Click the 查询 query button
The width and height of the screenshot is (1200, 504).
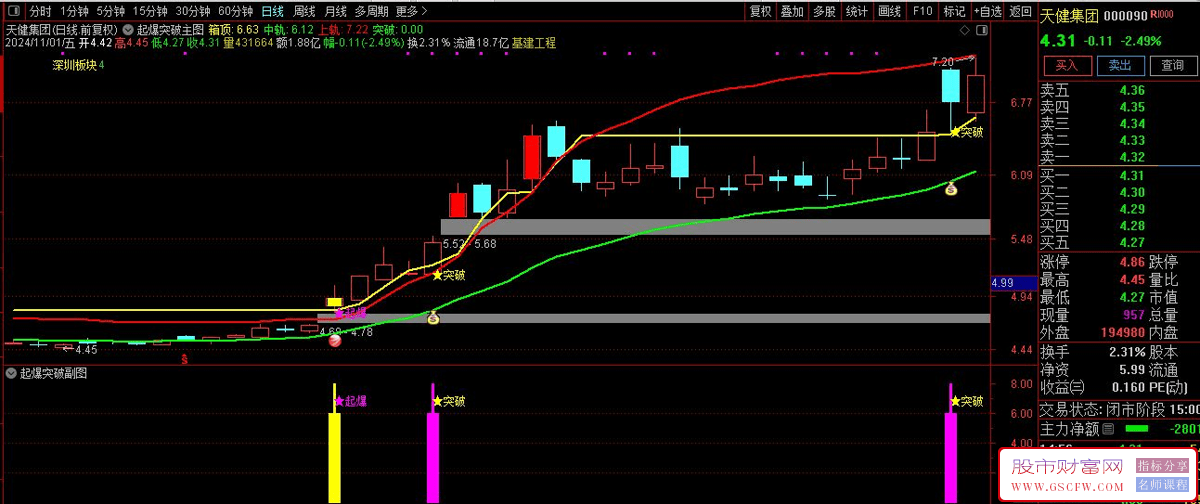pos(1172,66)
